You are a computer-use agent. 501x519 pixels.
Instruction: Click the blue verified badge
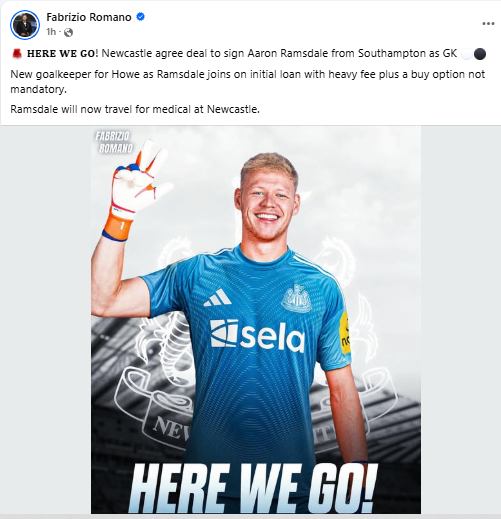tap(141, 17)
